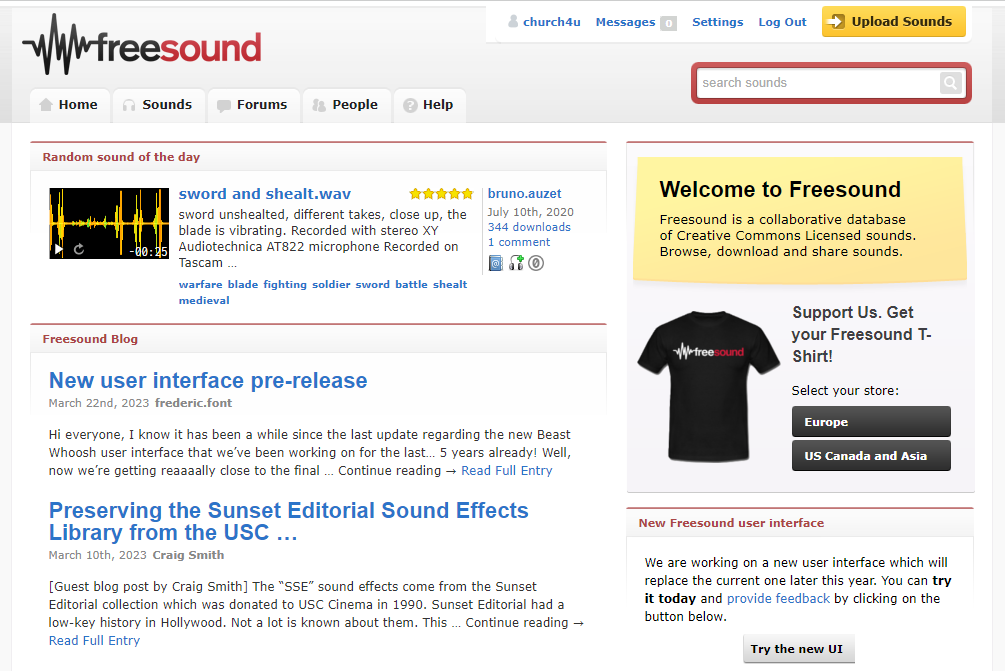Image resolution: width=1005 pixels, height=671 pixels.
Task: Give the sound a one-star rating
Action: click(415, 194)
